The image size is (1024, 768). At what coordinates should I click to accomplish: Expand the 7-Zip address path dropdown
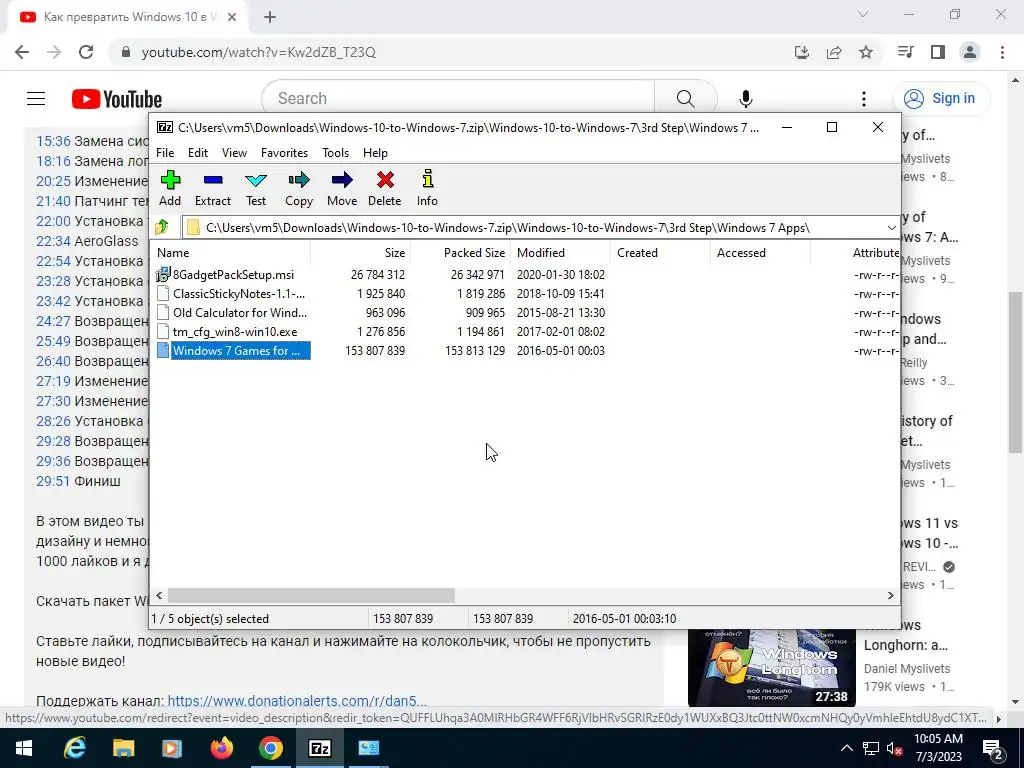pos(891,227)
